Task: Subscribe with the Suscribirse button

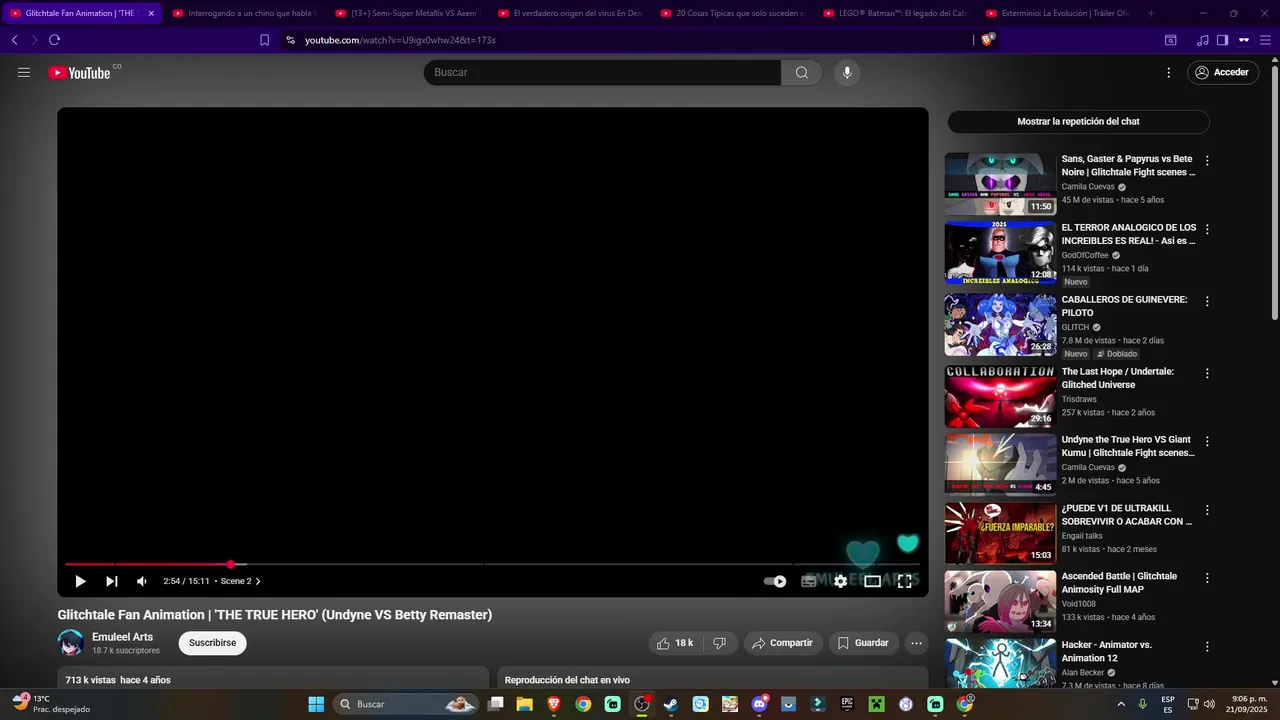Action: tap(212, 643)
